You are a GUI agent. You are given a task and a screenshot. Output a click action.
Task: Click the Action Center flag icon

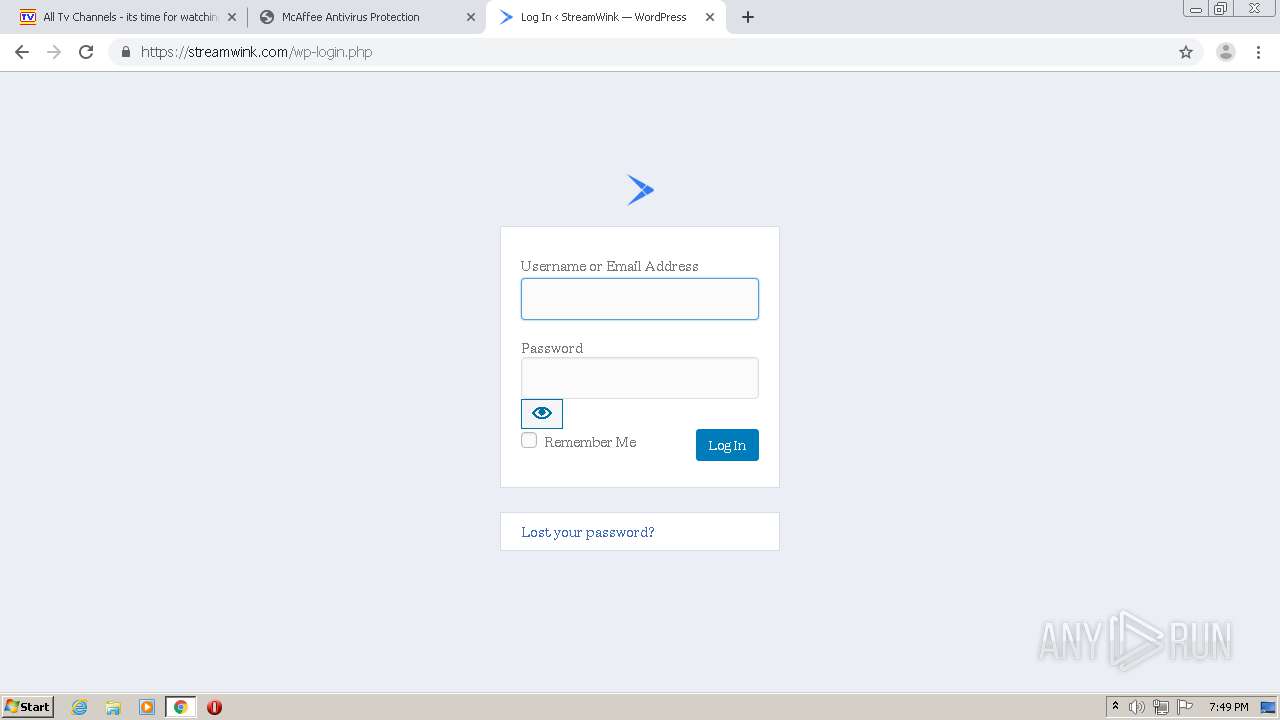(1185, 707)
